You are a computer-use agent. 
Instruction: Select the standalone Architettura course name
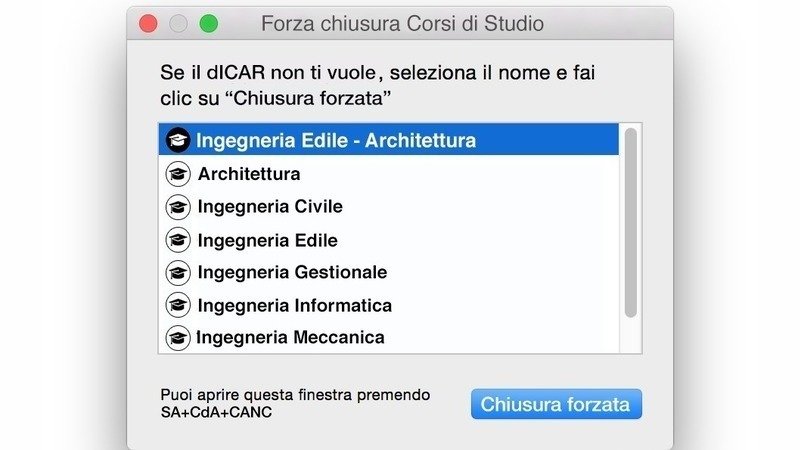coord(249,174)
